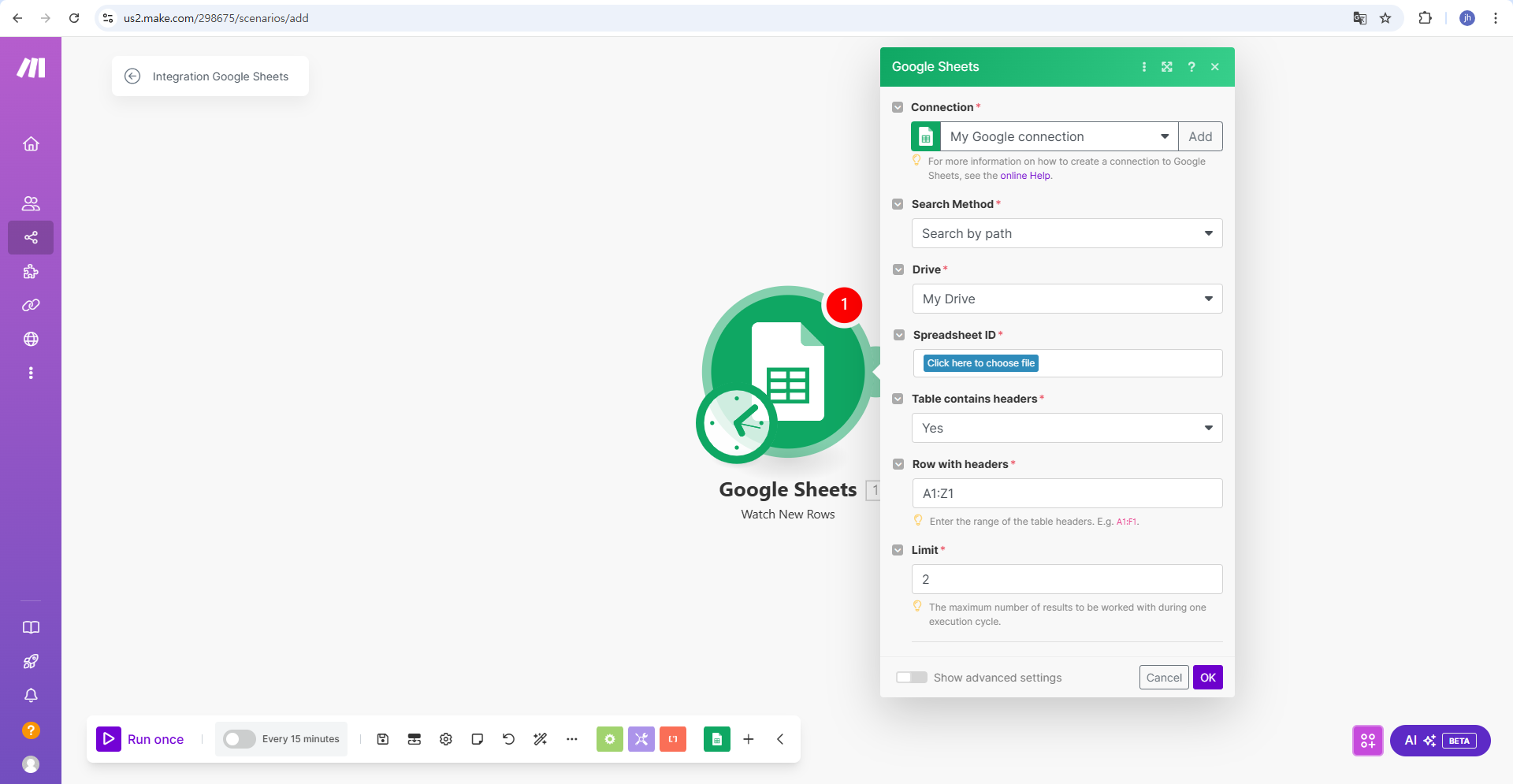Open the green Flow control gear tool
The height and width of the screenshot is (784, 1513).
(x=610, y=739)
